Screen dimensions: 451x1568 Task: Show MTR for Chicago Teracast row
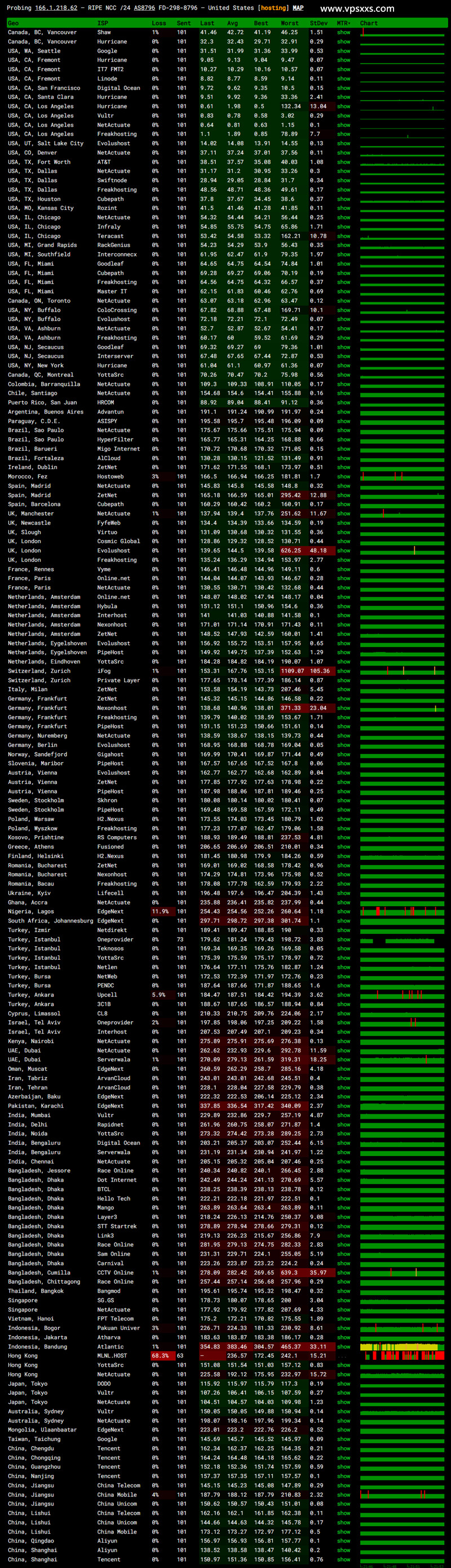point(344,236)
